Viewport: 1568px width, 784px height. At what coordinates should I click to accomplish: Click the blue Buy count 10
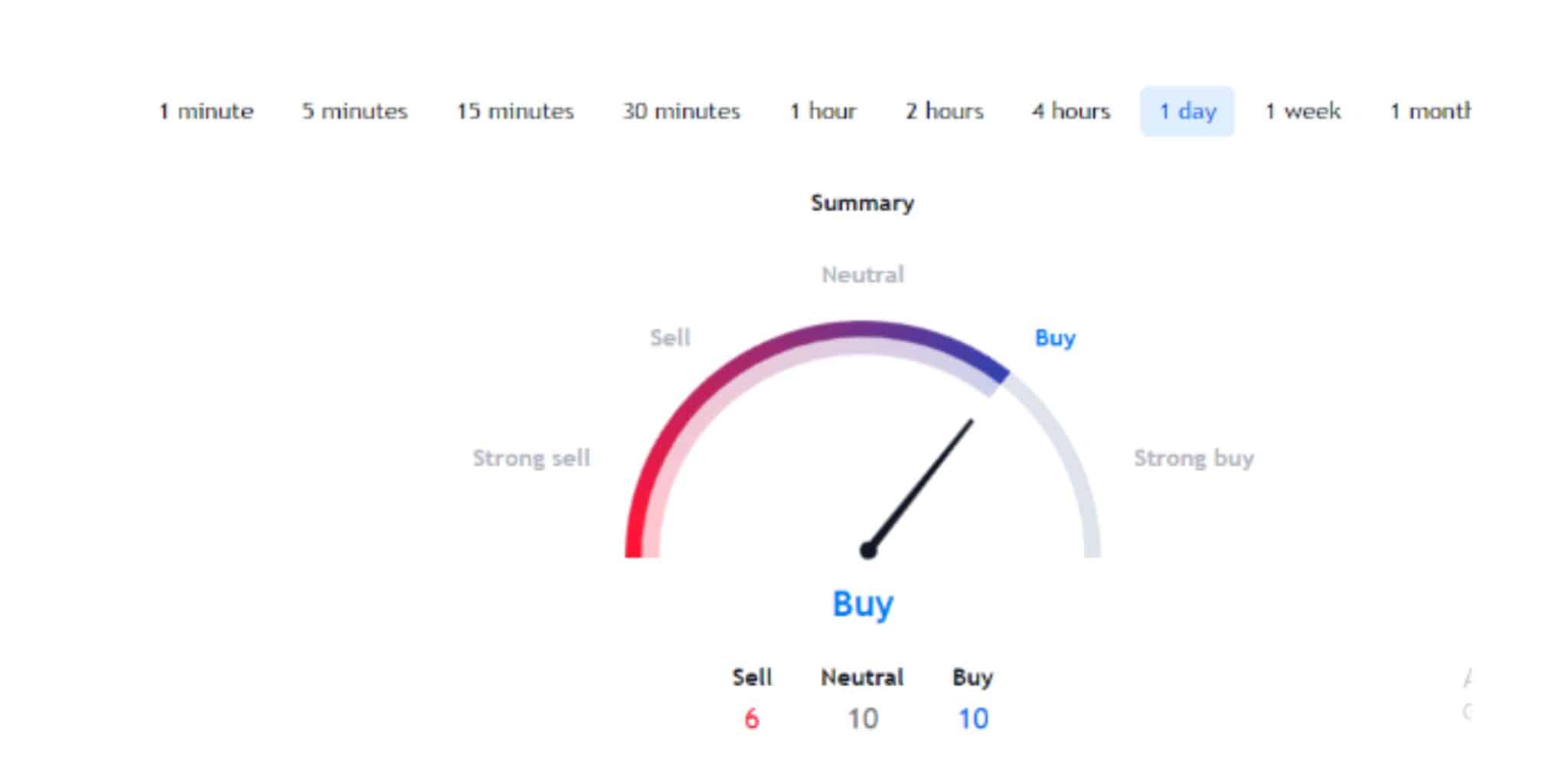tap(973, 719)
